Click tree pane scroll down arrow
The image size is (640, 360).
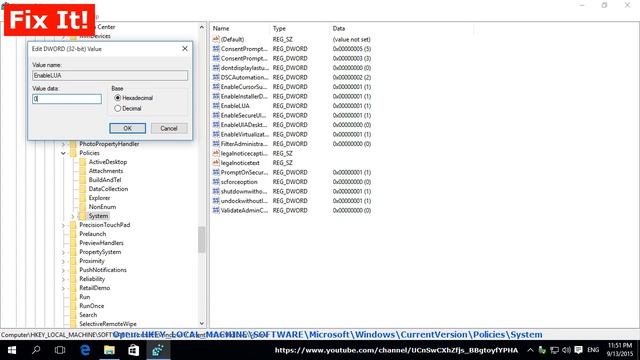tap(202, 323)
